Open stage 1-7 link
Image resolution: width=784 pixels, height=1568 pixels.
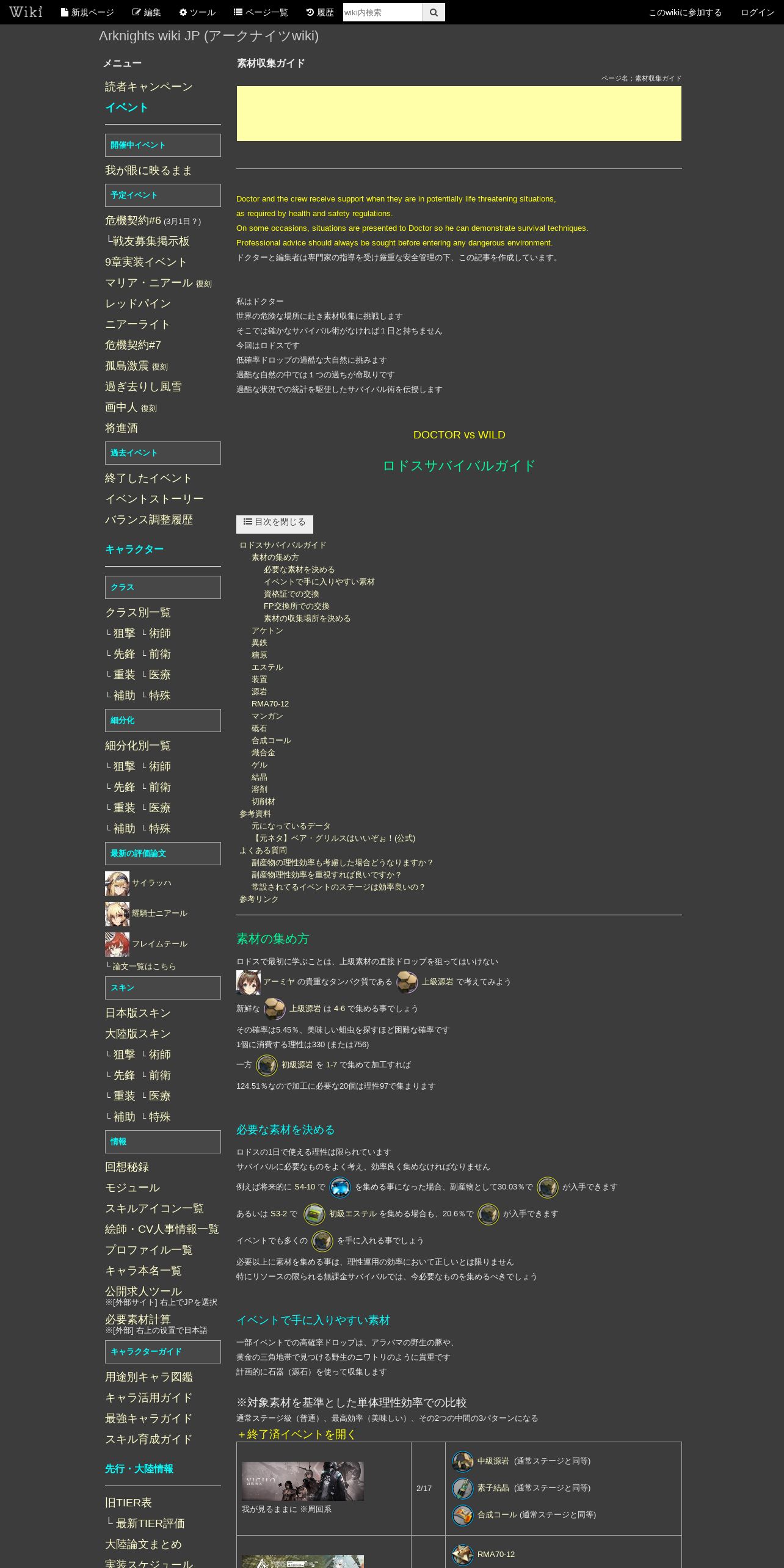(331, 1065)
